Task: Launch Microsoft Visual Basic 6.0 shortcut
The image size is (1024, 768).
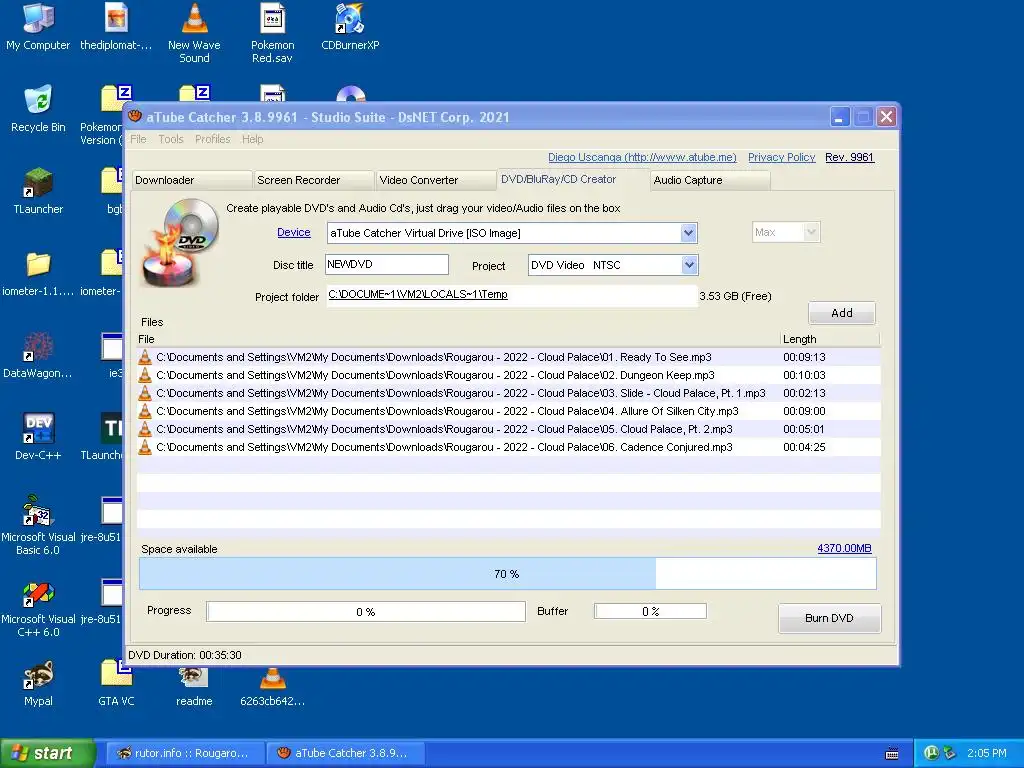Action: (38, 525)
